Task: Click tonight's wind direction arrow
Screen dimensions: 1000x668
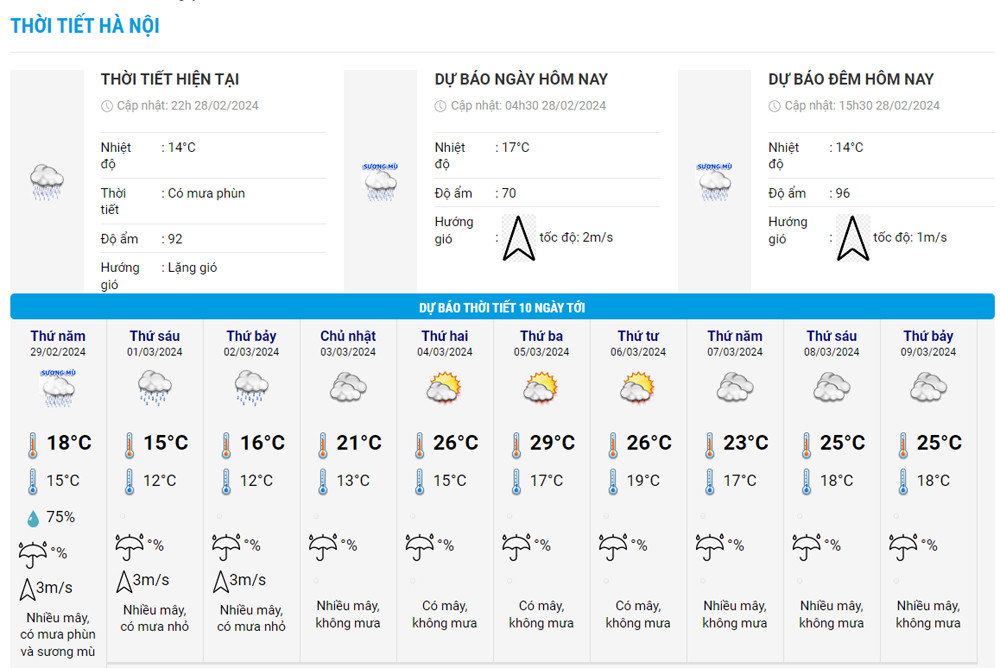Action: click(x=852, y=238)
